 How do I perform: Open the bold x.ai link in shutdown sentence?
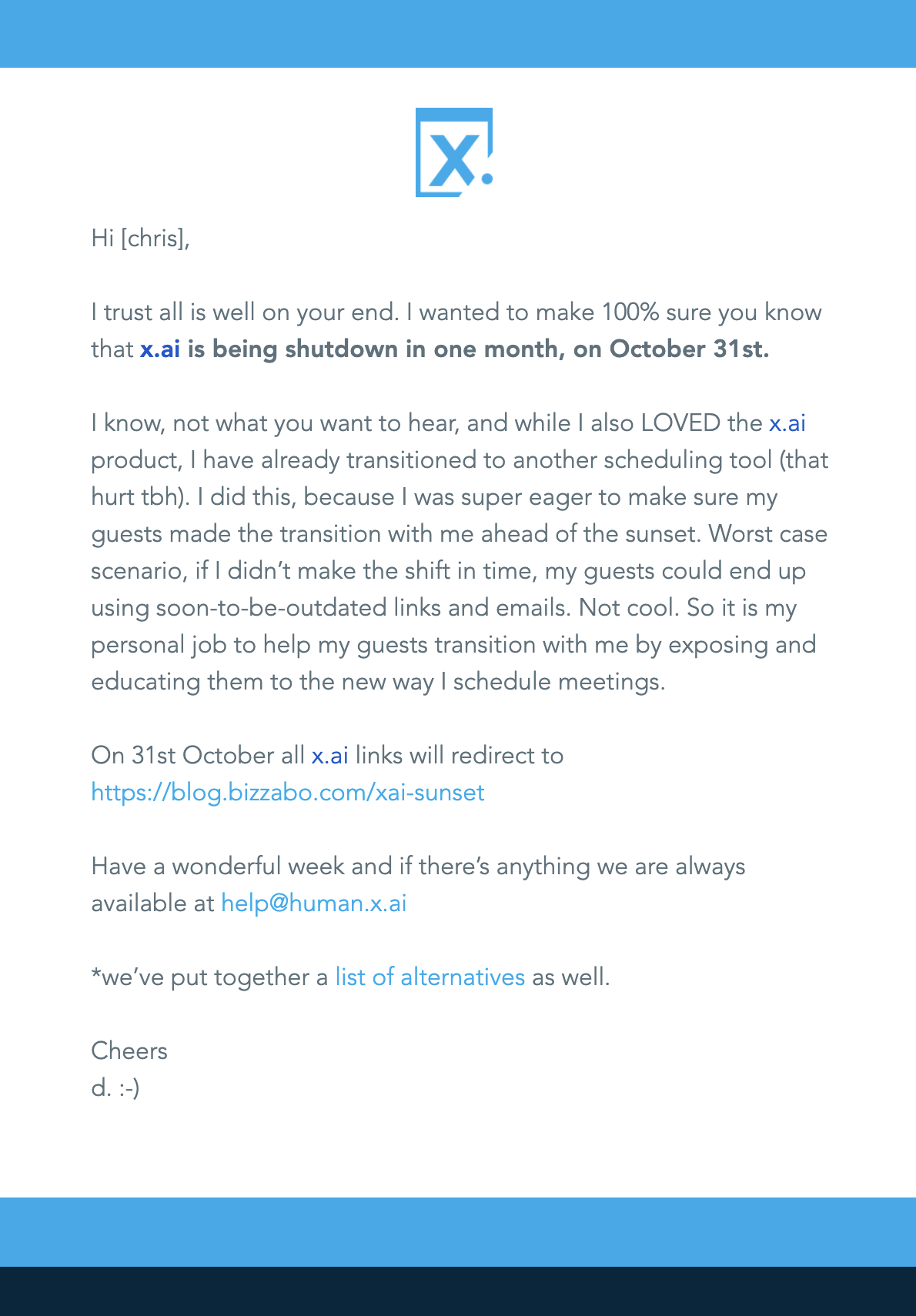click(x=160, y=349)
